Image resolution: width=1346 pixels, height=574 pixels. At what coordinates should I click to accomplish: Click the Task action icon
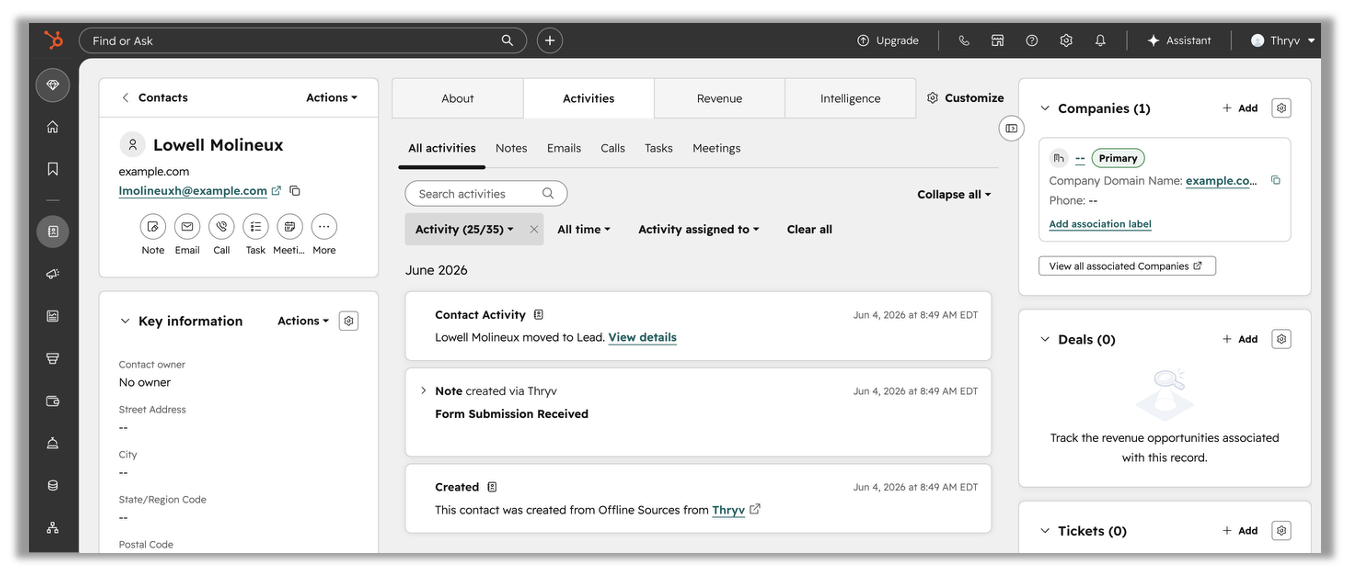[x=256, y=227]
